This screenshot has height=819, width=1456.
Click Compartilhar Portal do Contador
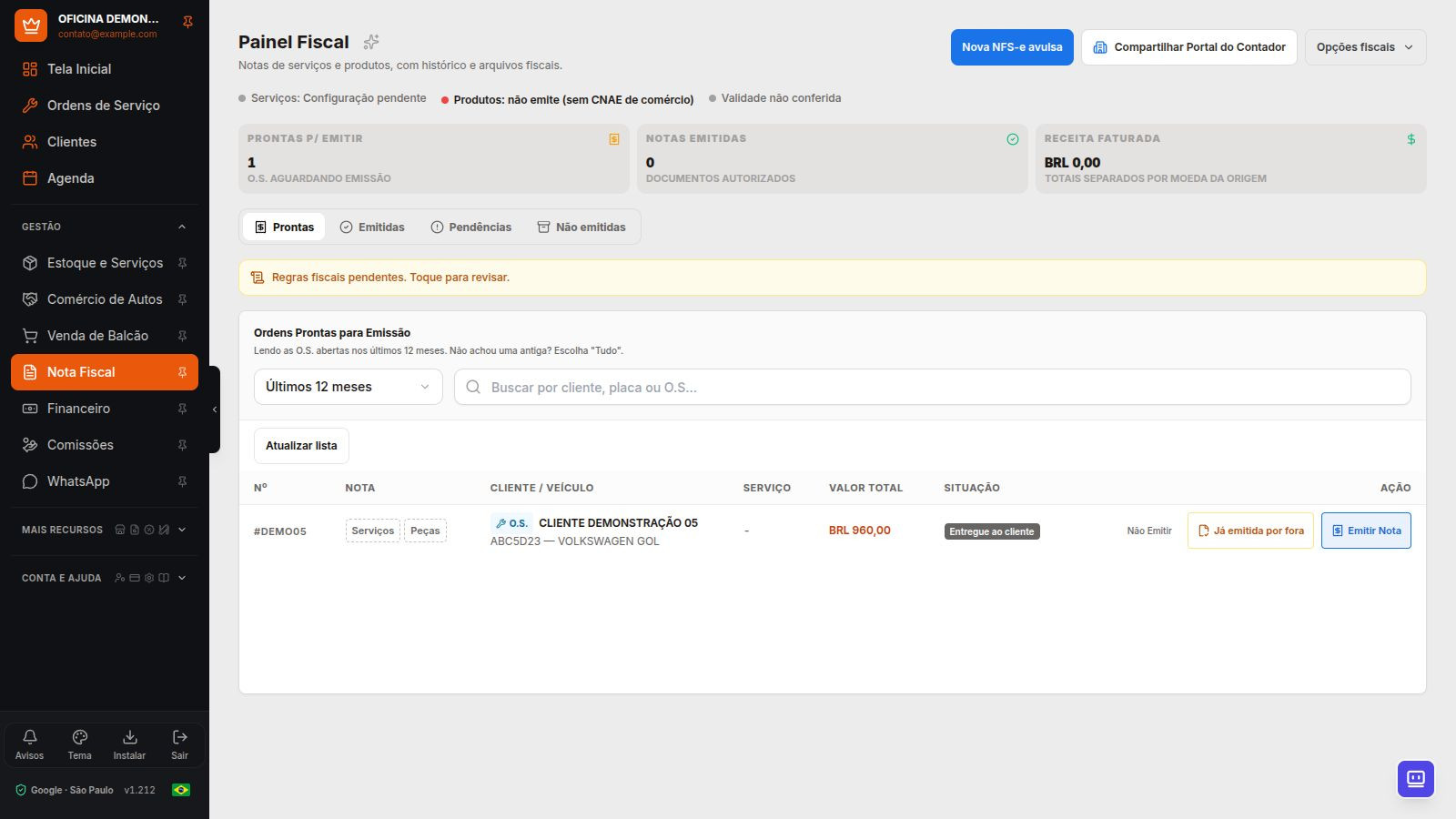click(x=1189, y=47)
